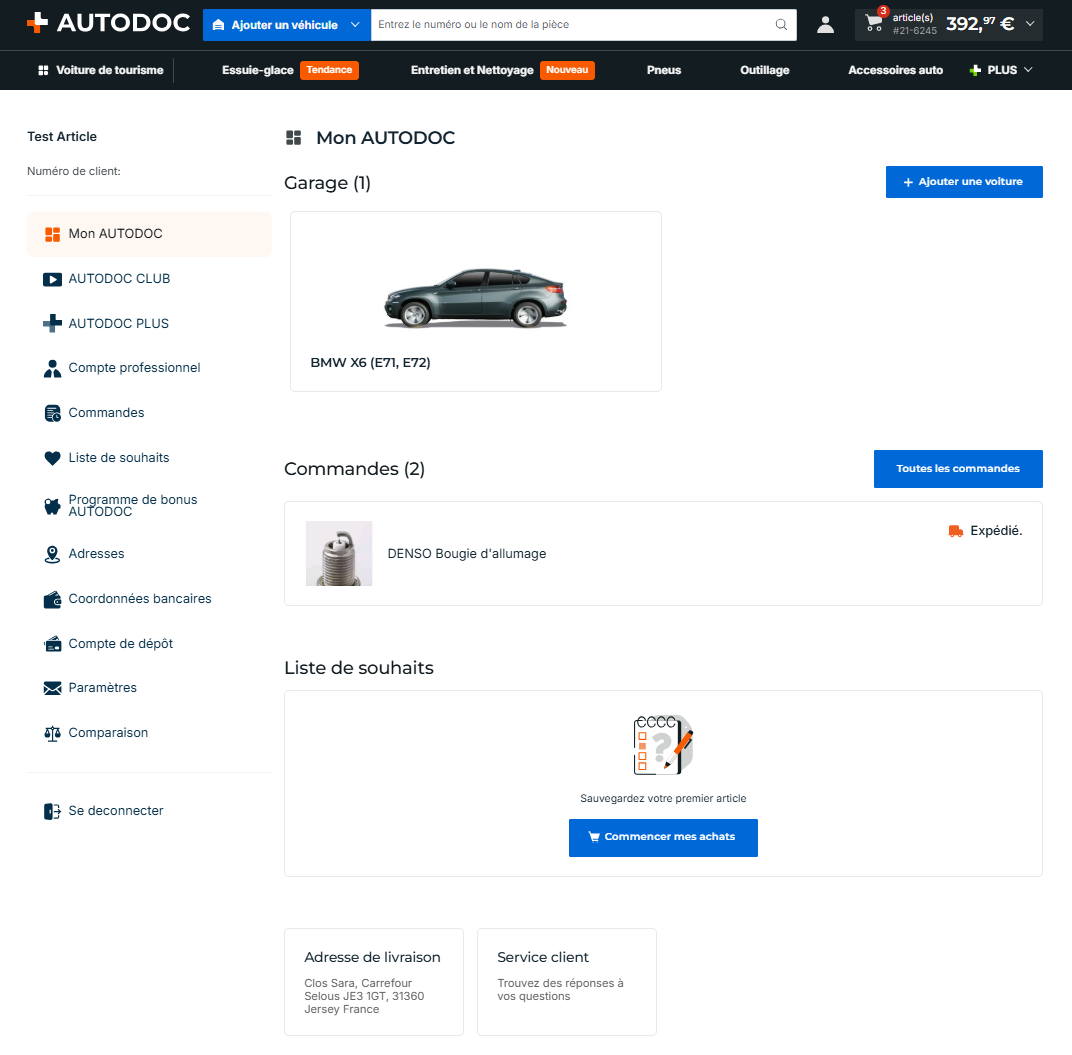Open AUTODOC PLUS sidebar link

coord(118,323)
